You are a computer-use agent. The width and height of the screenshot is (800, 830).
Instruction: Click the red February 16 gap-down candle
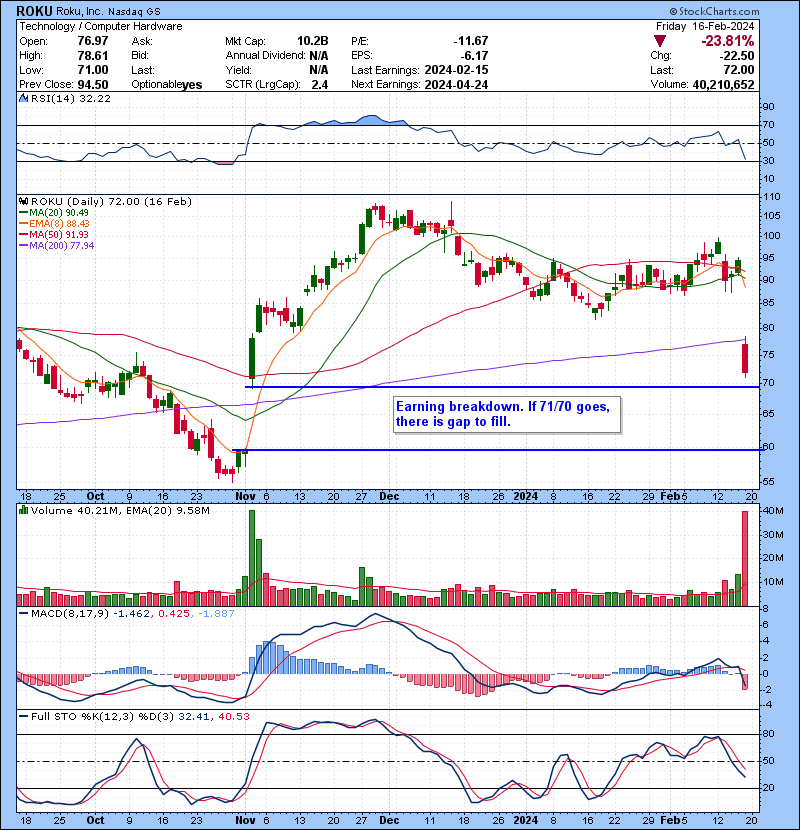click(x=745, y=358)
